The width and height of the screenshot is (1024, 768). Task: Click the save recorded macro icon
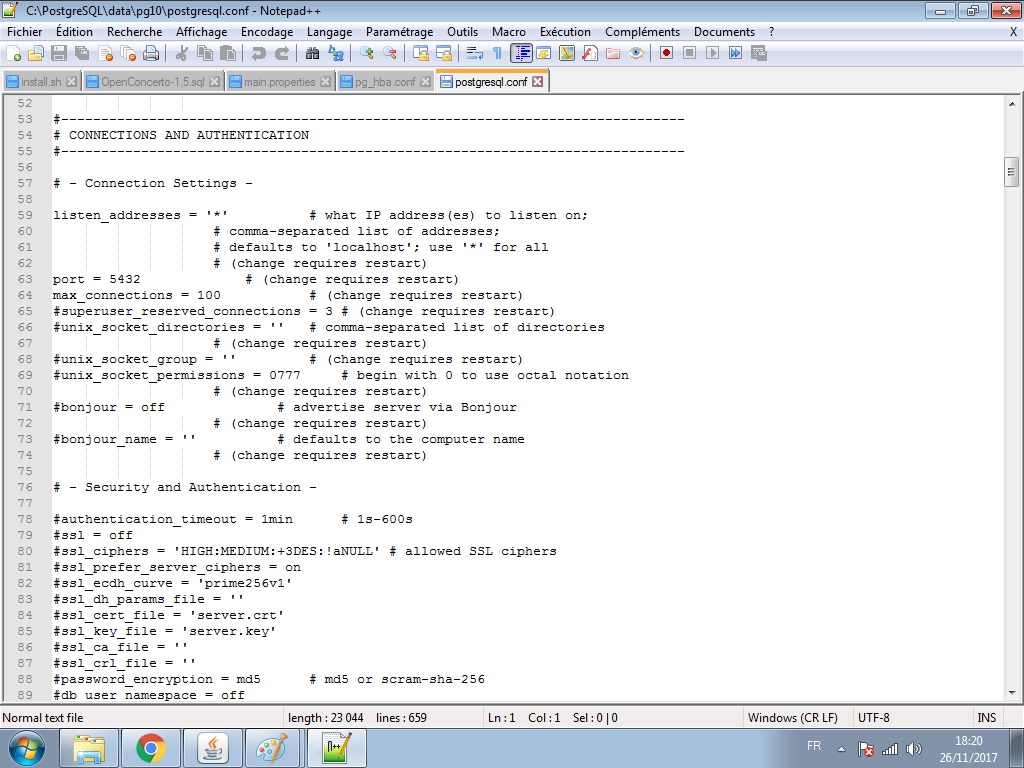pyautogui.click(x=758, y=54)
